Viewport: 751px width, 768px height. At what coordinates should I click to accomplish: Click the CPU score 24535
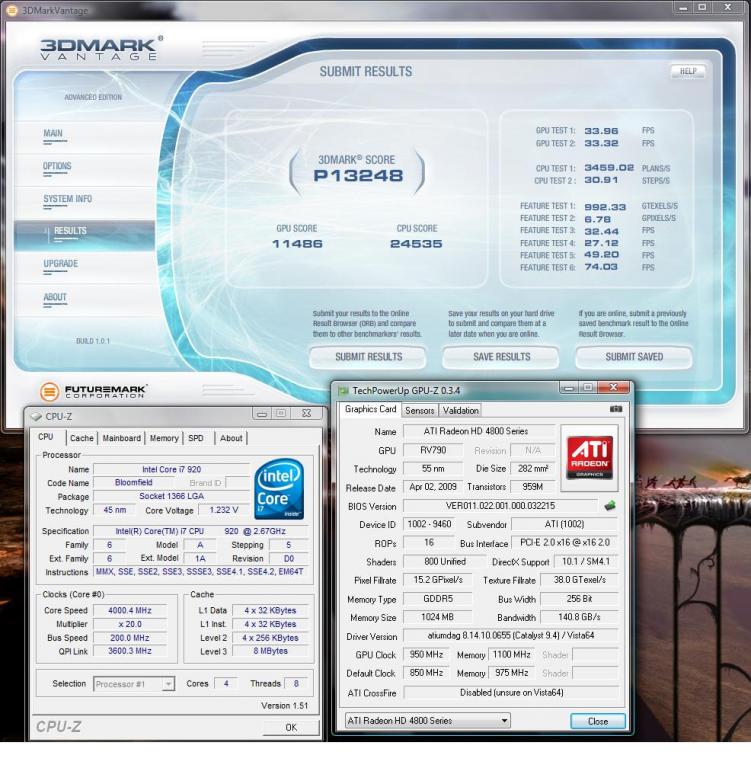tap(416, 243)
